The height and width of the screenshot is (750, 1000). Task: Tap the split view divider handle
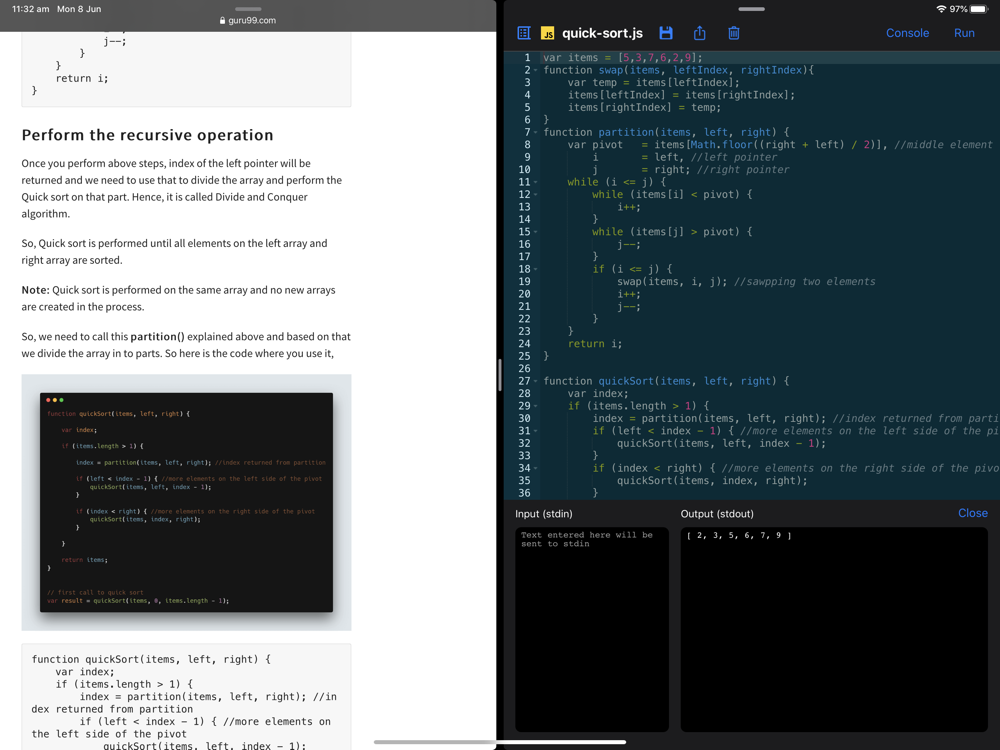(x=500, y=375)
